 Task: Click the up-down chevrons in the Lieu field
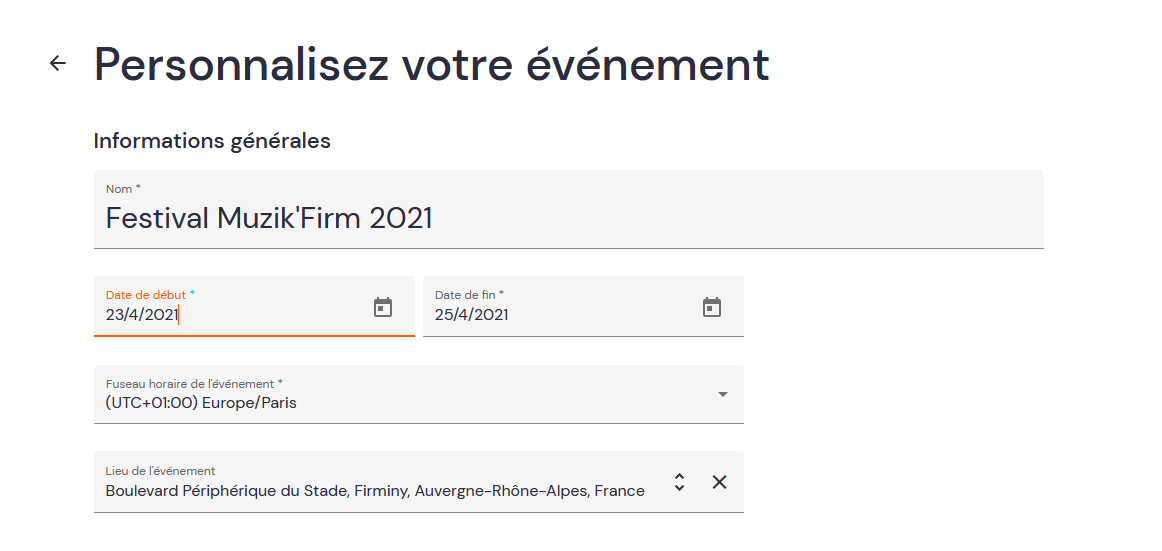click(679, 482)
